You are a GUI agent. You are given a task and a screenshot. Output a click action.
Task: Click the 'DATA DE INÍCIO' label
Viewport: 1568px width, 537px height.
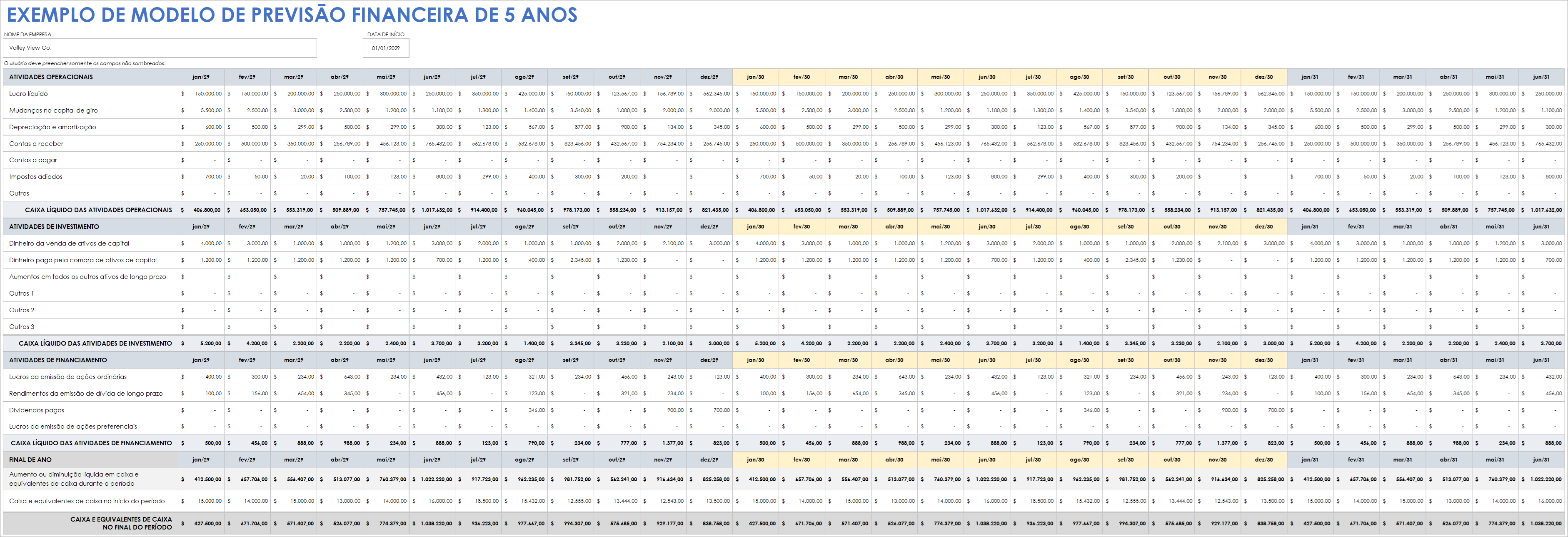click(x=385, y=34)
